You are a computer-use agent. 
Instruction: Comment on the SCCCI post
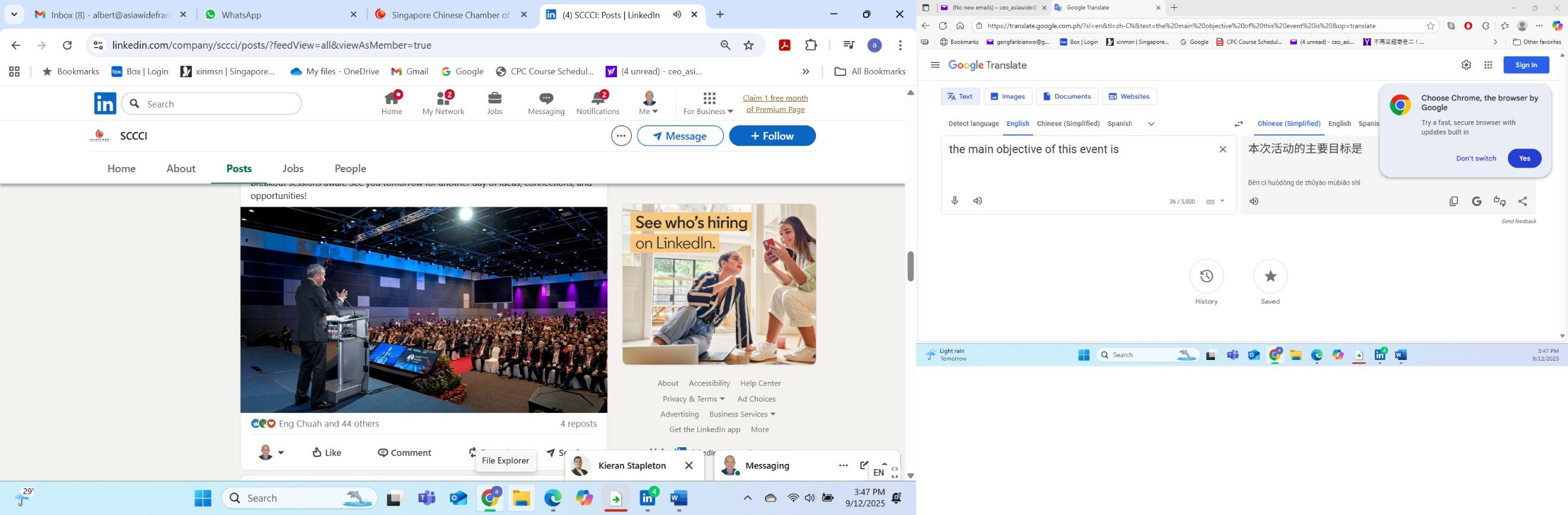click(404, 453)
